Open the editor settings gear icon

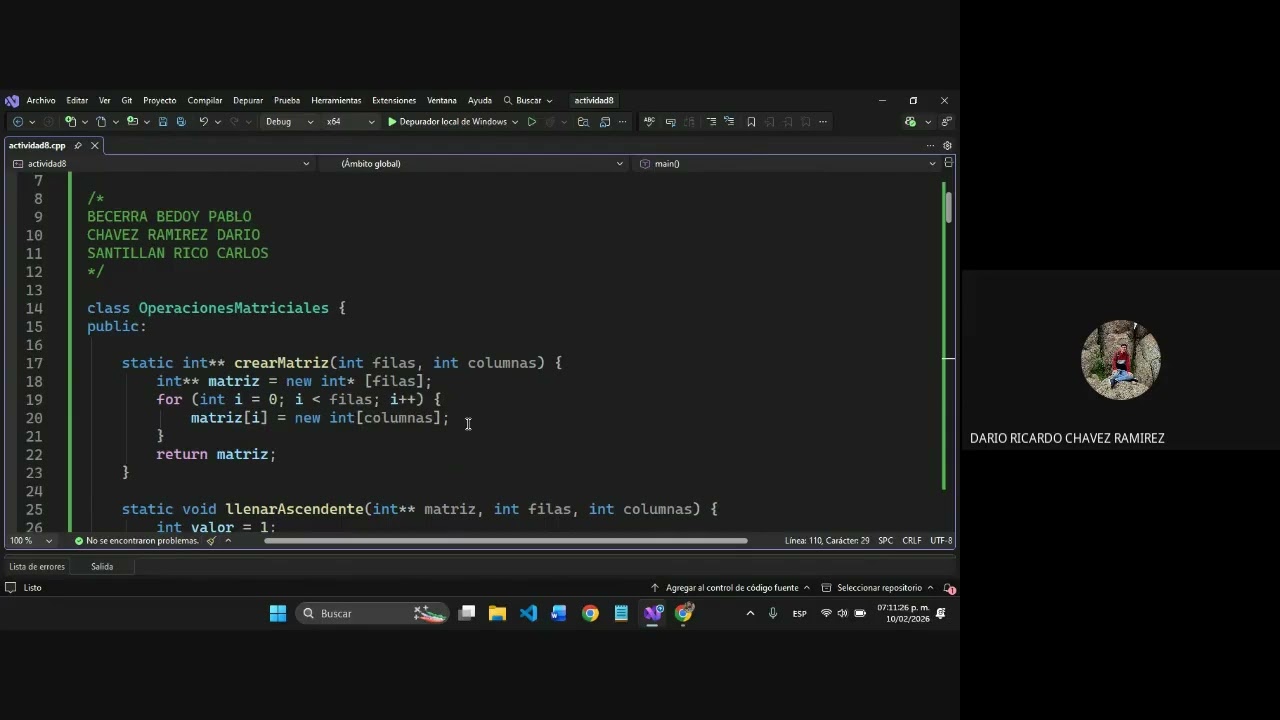[x=947, y=145]
